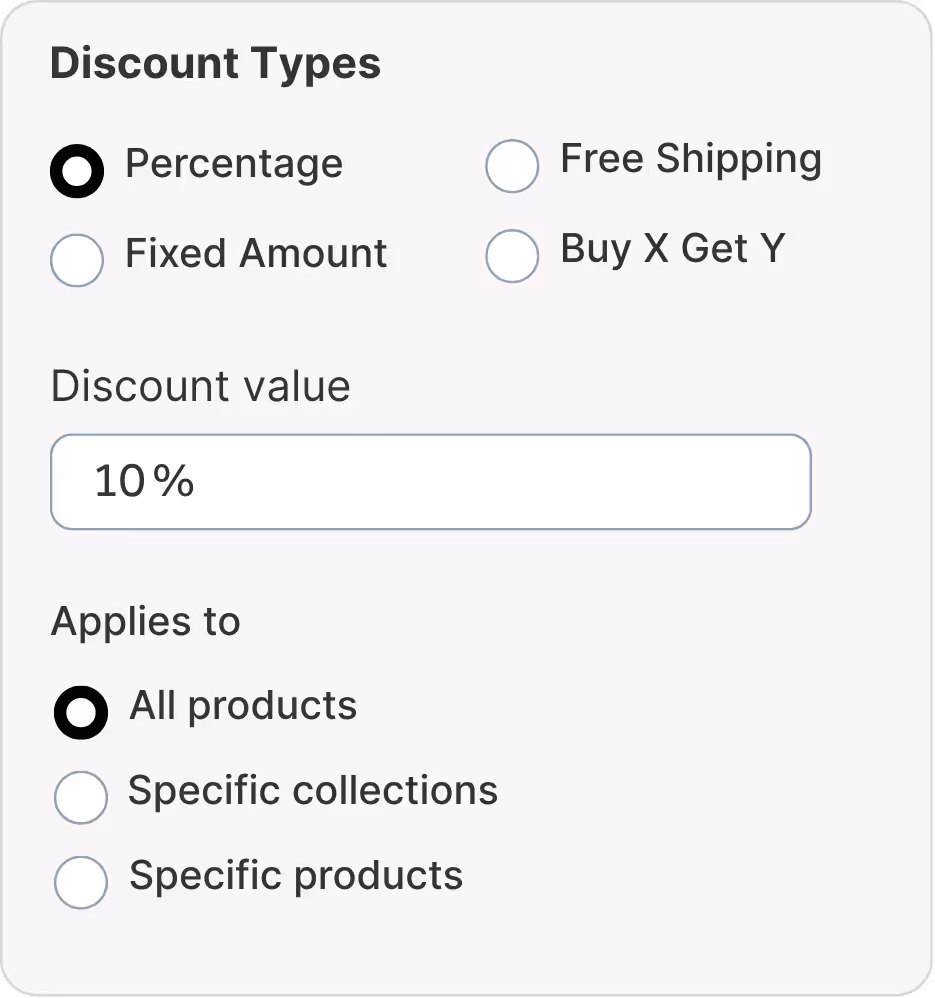The height and width of the screenshot is (998, 935).
Task: Select the Percentage discount type
Action: pyautogui.click(x=77, y=170)
